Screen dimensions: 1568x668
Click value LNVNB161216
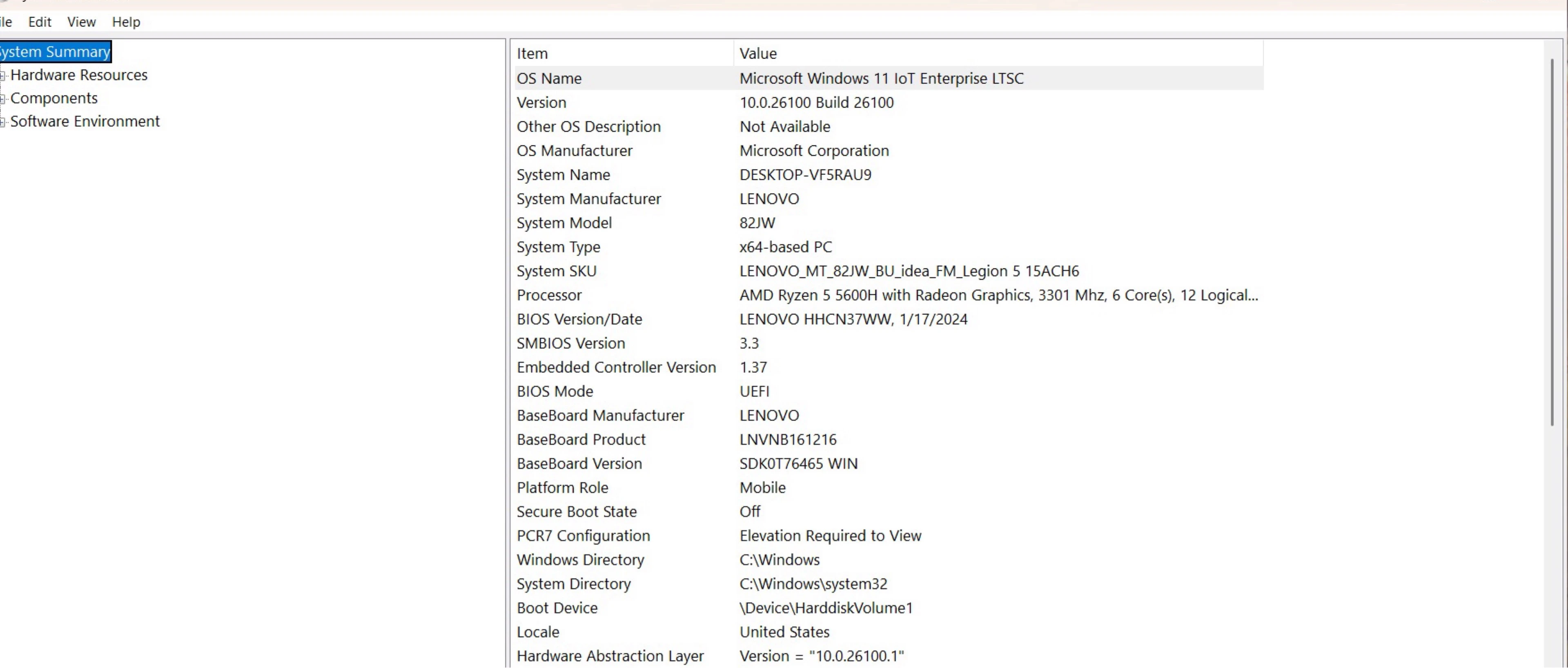point(788,440)
